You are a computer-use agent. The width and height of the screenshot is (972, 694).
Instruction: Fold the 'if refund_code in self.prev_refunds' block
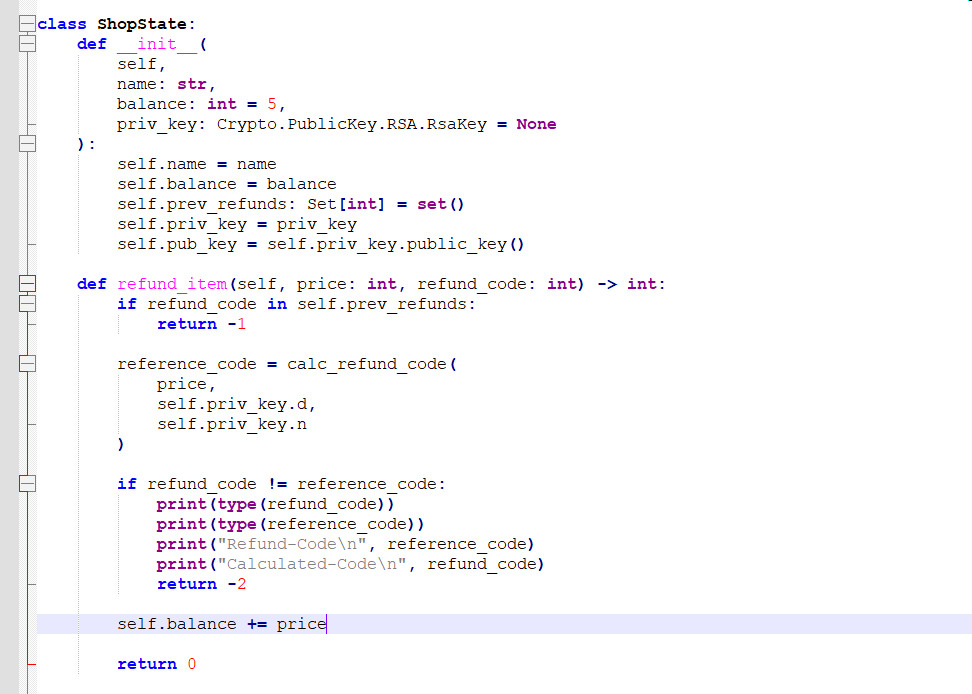tap(28, 304)
